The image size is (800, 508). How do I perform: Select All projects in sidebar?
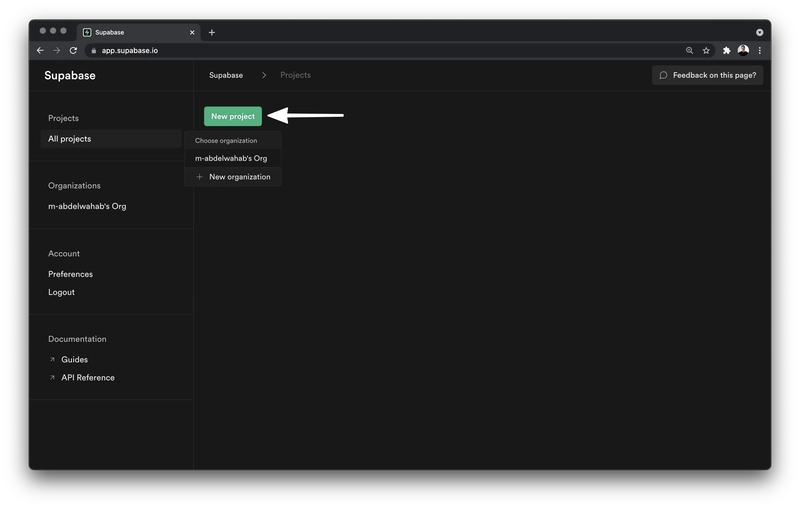pos(111,139)
